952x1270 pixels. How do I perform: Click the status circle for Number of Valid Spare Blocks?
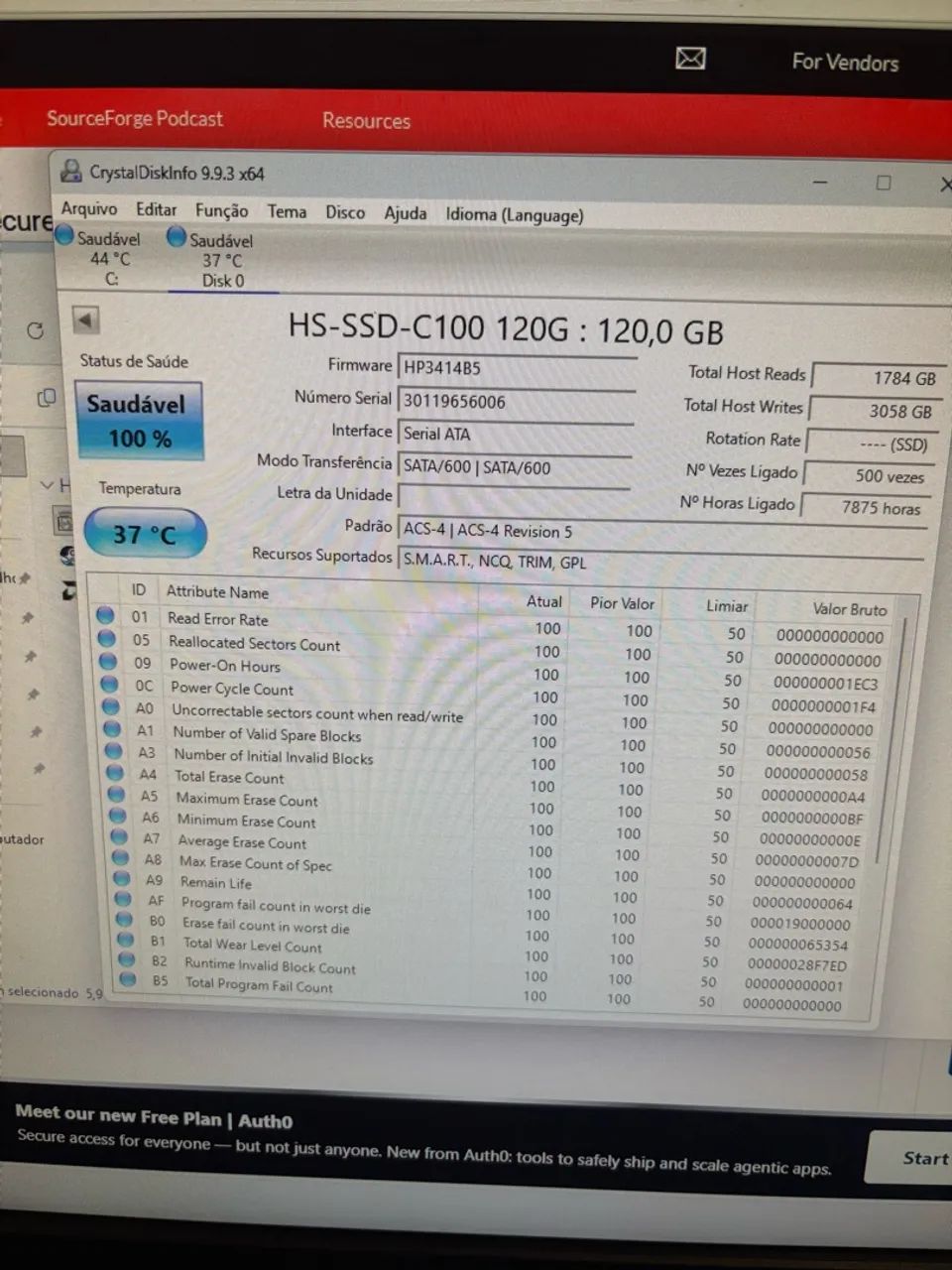point(113,728)
